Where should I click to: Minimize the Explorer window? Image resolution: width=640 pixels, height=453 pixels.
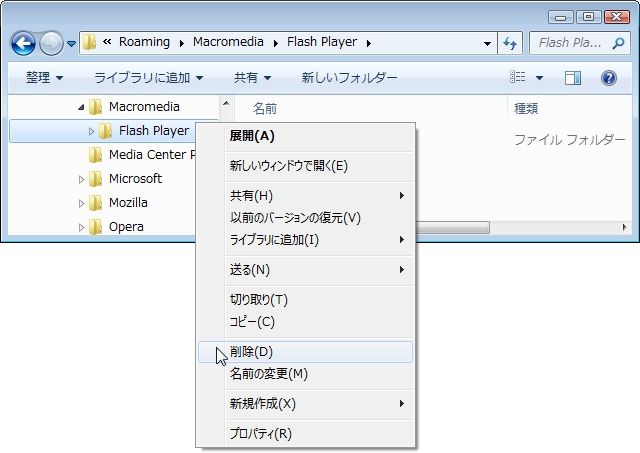click(561, 17)
